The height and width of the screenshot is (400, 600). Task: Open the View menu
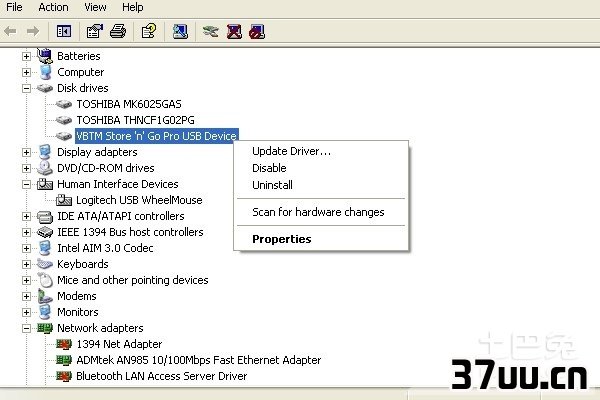[x=95, y=7]
